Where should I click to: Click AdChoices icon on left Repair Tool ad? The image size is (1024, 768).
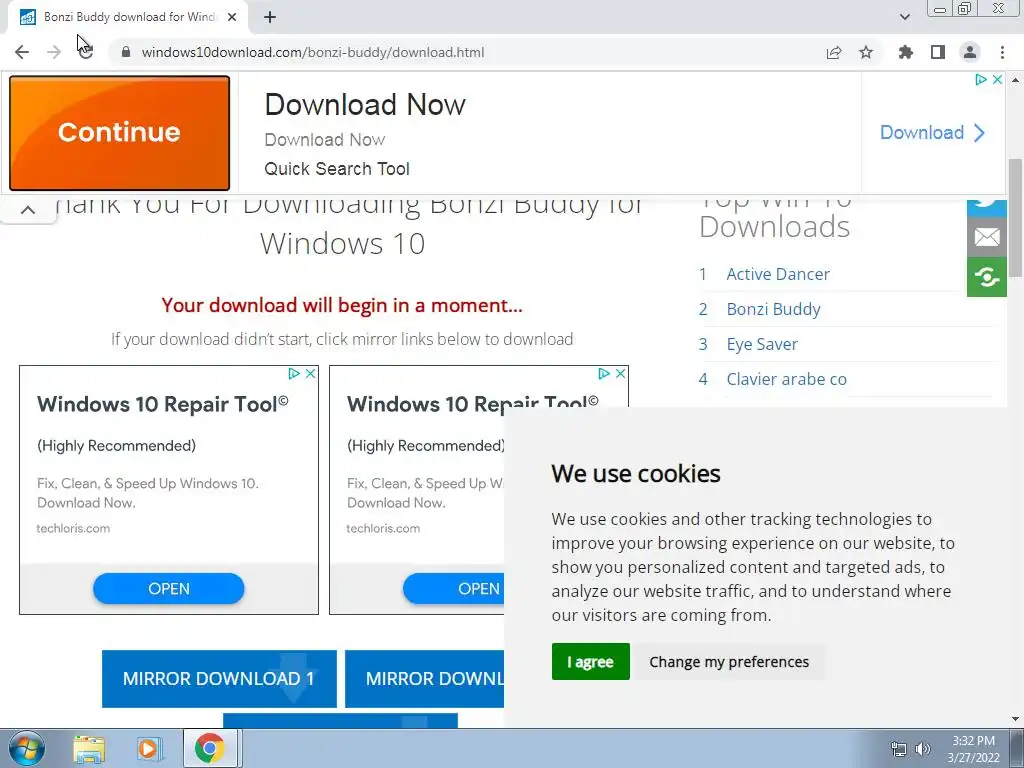click(295, 374)
